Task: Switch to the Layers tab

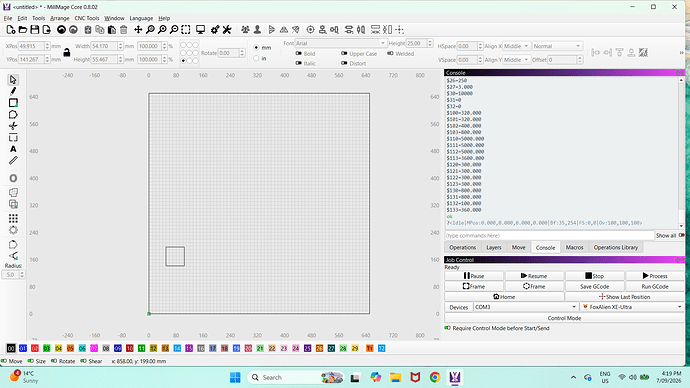Action: point(494,247)
